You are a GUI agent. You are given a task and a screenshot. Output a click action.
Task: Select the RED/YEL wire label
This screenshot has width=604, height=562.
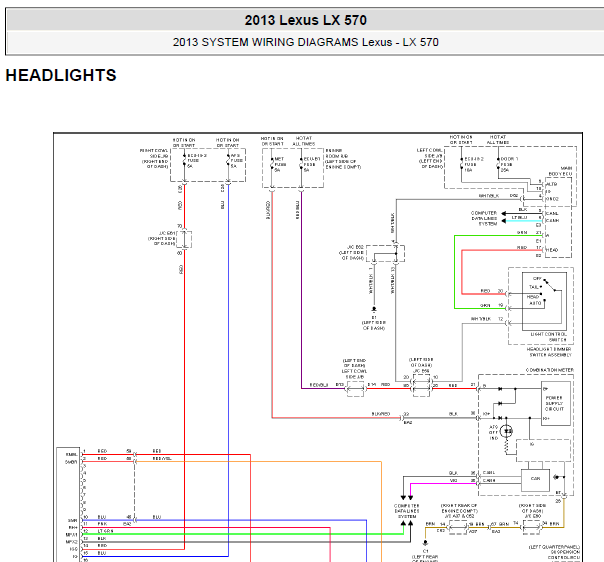162,458
